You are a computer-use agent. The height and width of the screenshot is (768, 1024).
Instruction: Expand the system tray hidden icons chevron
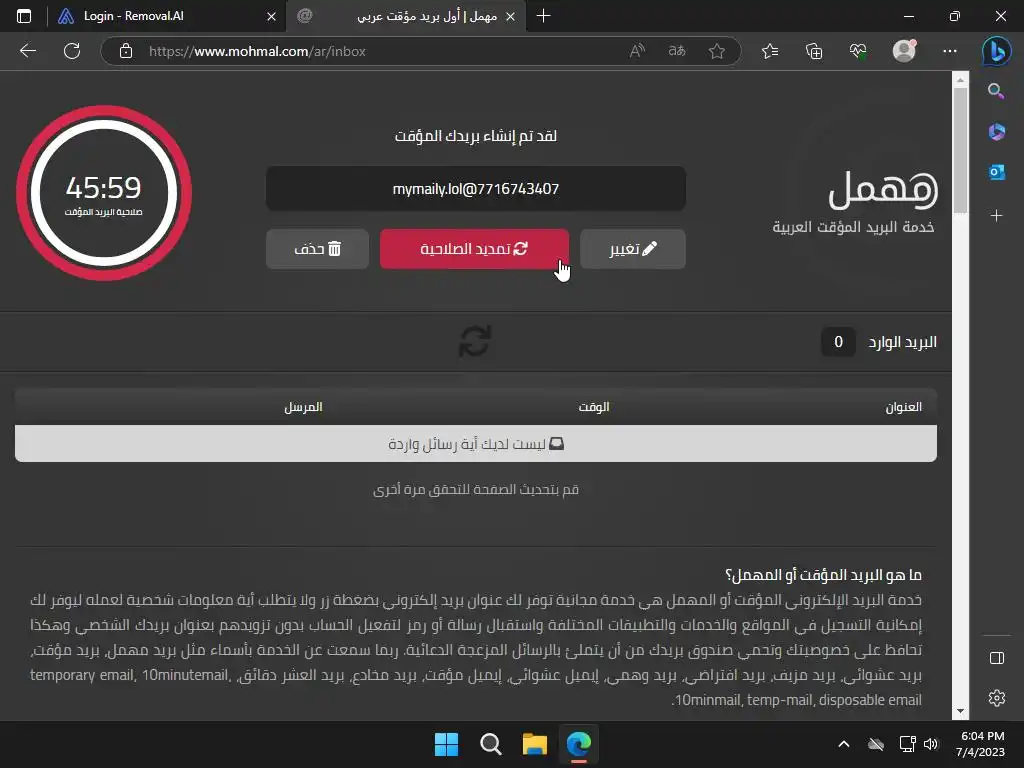(844, 744)
